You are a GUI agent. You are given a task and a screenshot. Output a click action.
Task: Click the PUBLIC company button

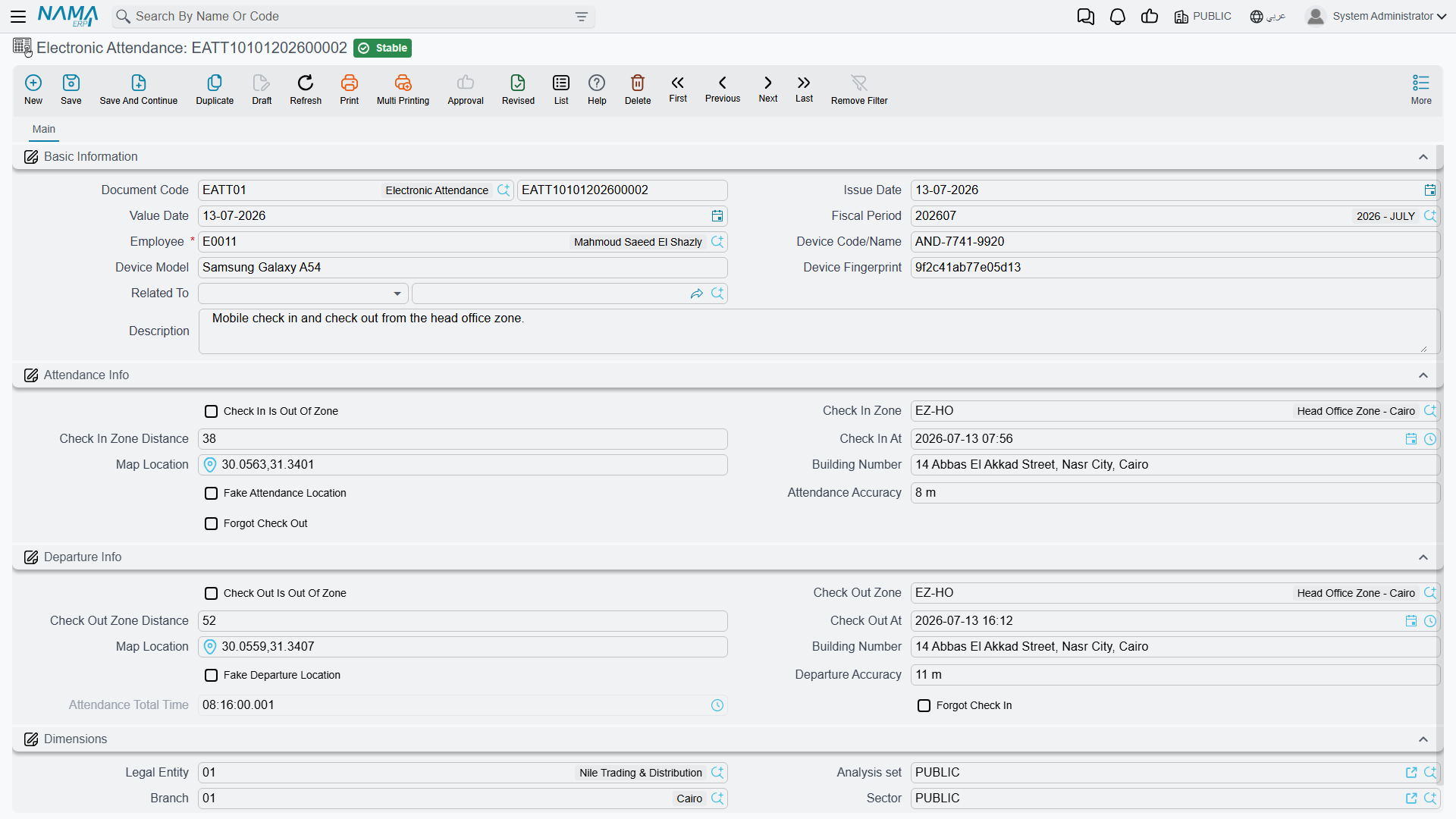1203,17
